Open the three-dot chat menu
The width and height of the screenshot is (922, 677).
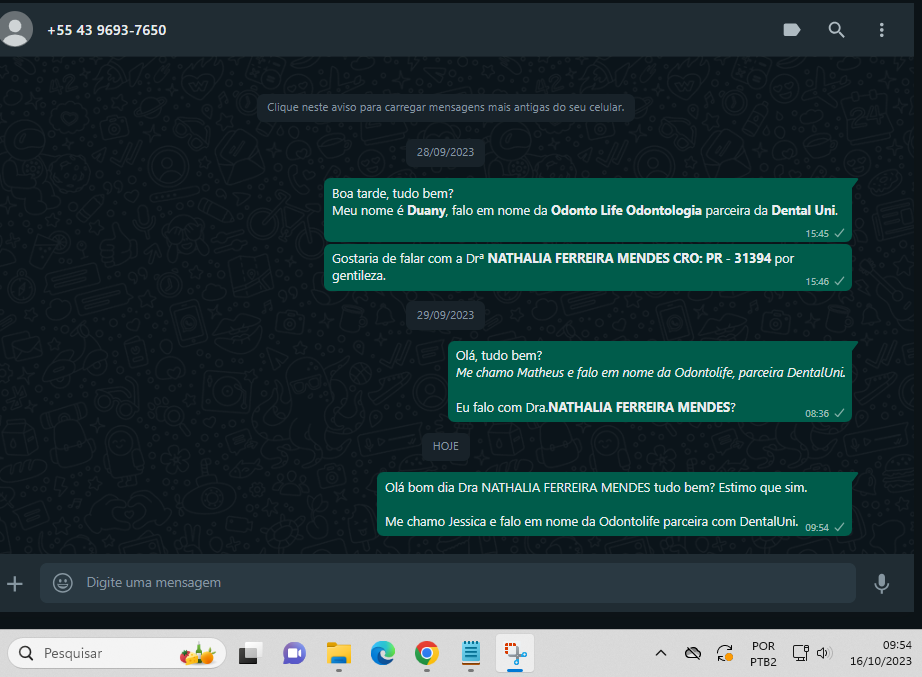881,30
